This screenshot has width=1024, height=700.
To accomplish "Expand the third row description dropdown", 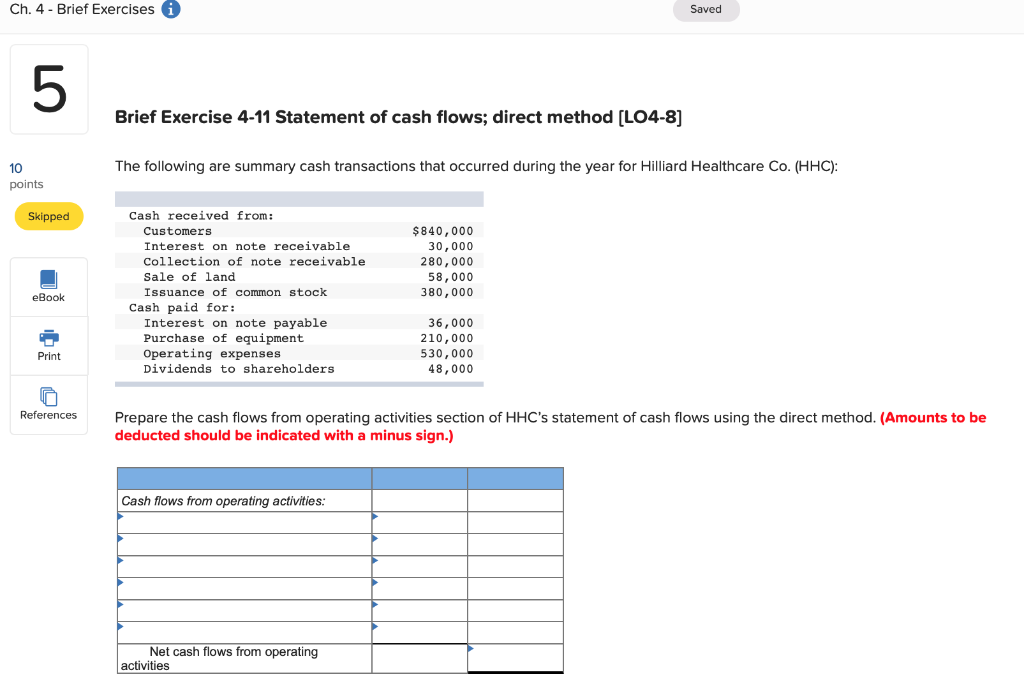I will (121, 563).
